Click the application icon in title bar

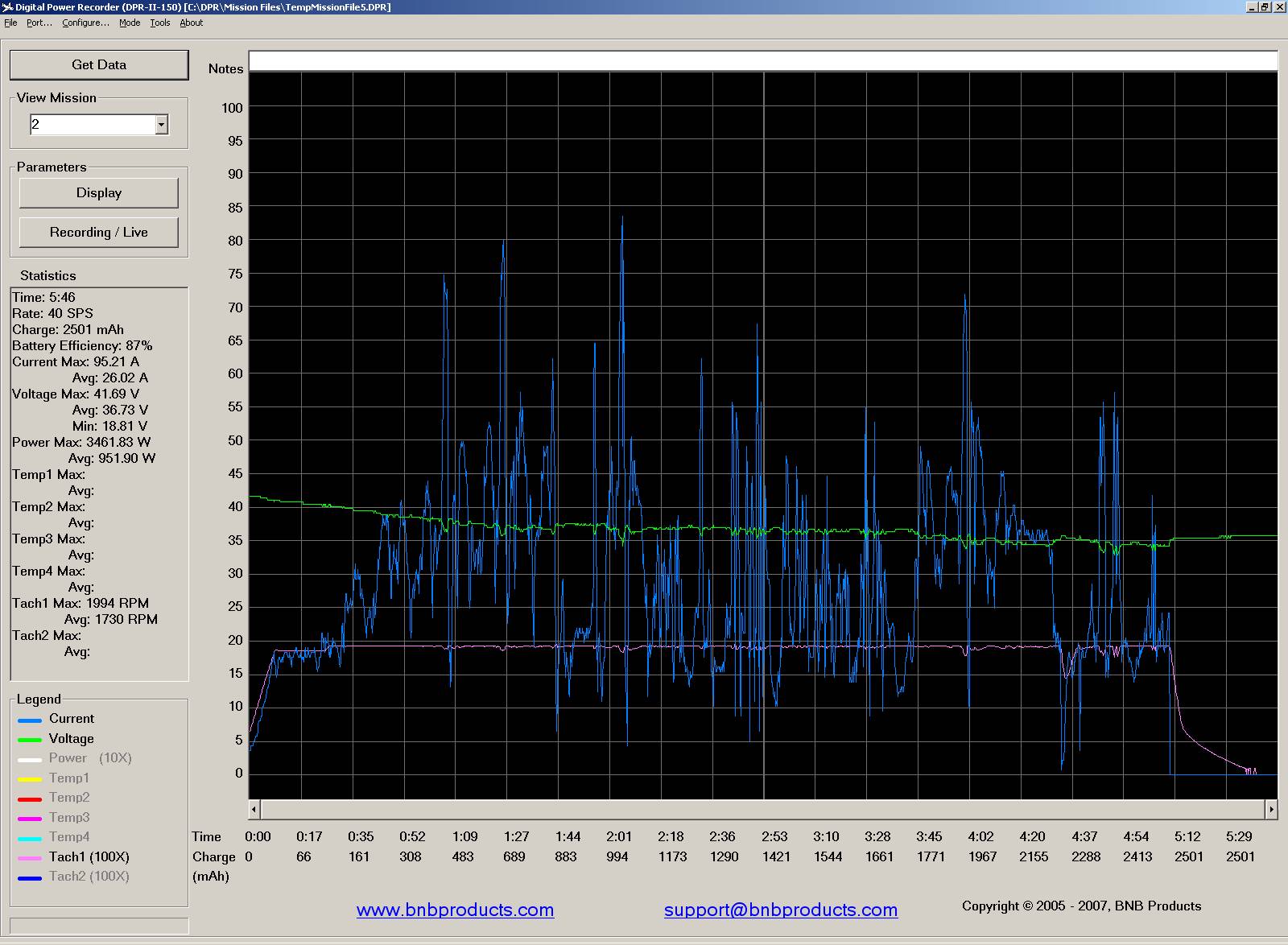(x=7, y=6)
